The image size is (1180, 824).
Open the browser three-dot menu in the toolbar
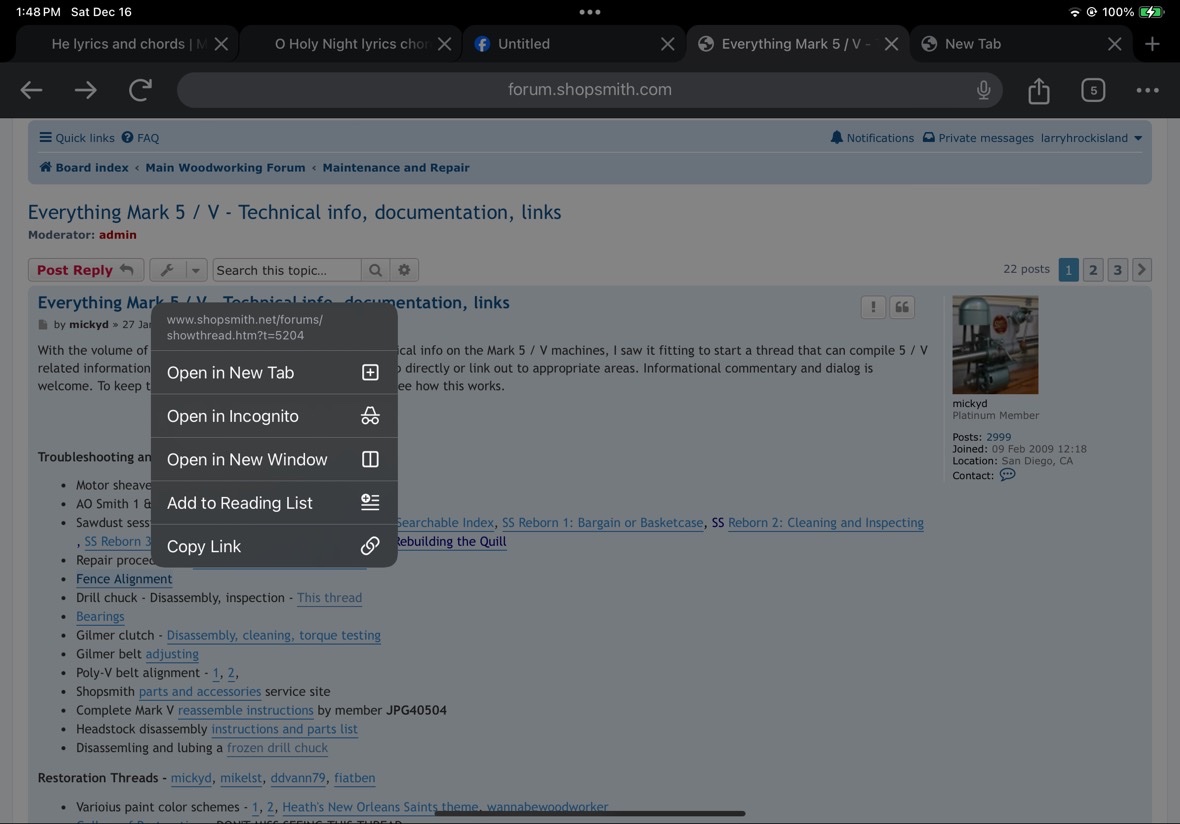[x=1147, y=90]
